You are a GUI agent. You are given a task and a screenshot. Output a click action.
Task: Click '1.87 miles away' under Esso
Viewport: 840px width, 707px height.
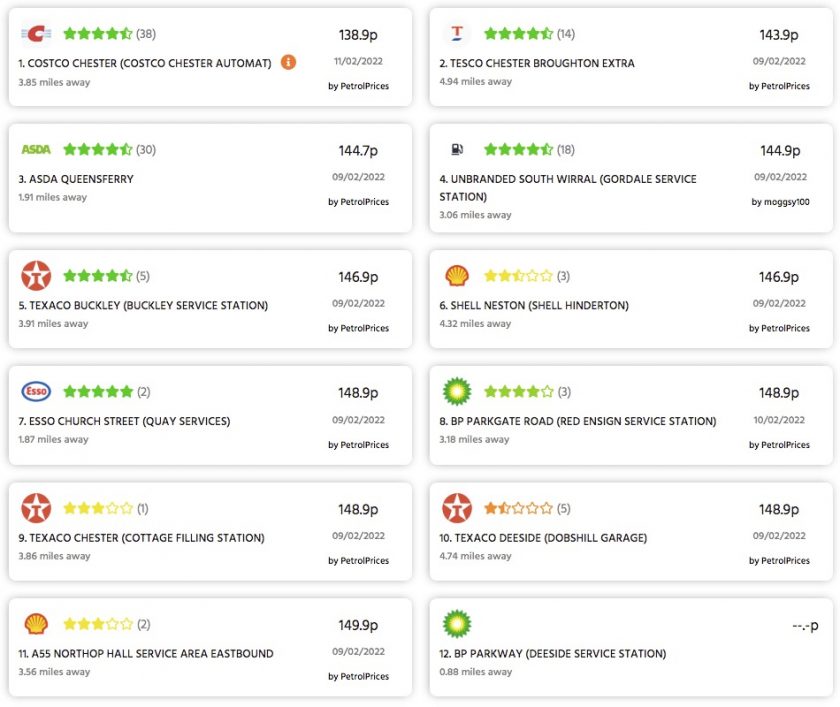pyautogui.click(x=53, y=439)
